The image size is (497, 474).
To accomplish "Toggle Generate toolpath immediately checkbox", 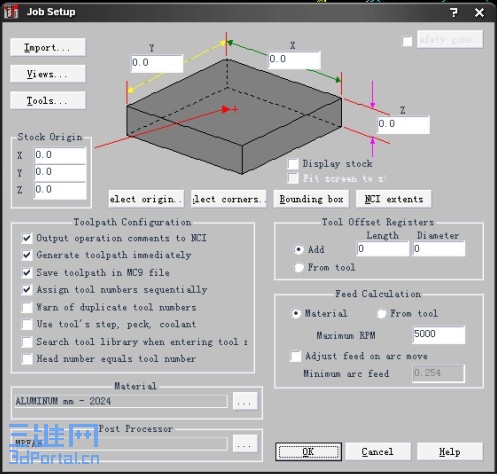I will coord(27,255).
